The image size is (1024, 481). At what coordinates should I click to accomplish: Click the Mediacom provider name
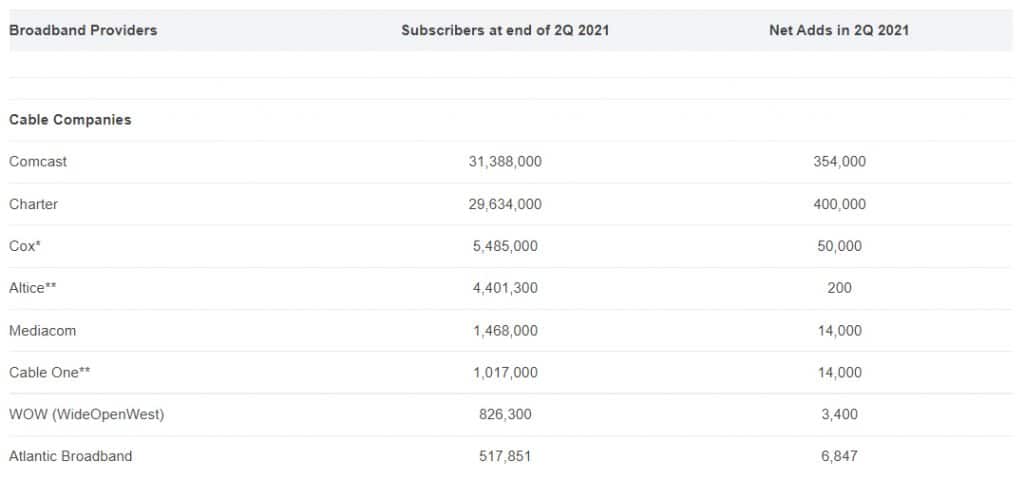(x=42, y=330)
